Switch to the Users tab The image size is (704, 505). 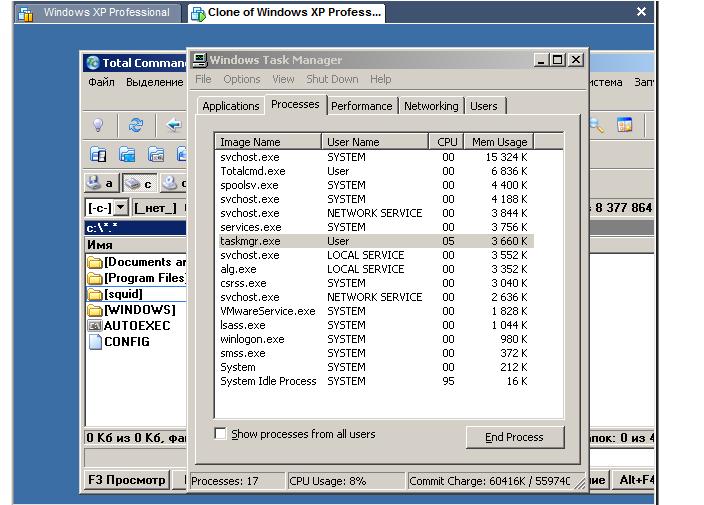point(484,106)
